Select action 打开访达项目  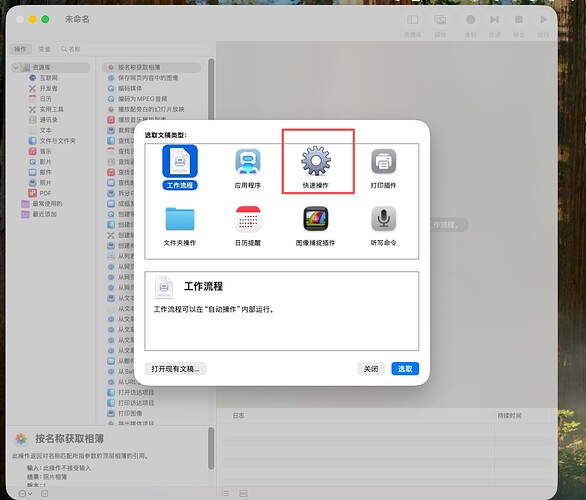(x=136, y=392)
